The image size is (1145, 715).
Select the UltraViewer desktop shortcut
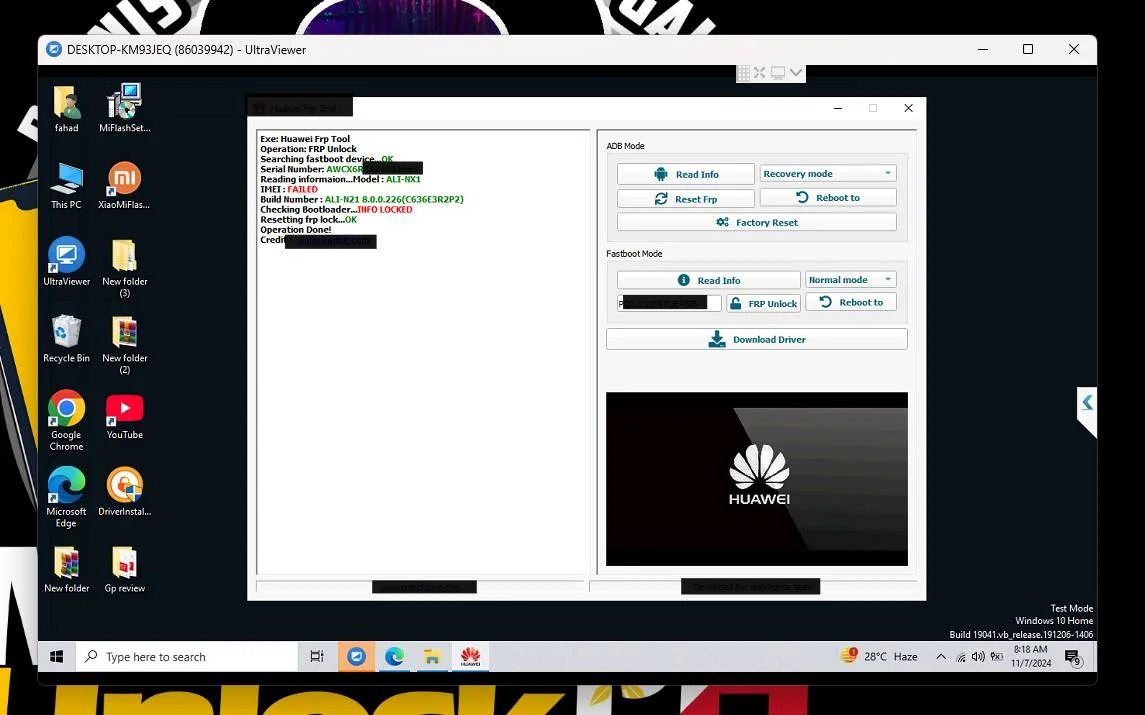pos(66,261)
